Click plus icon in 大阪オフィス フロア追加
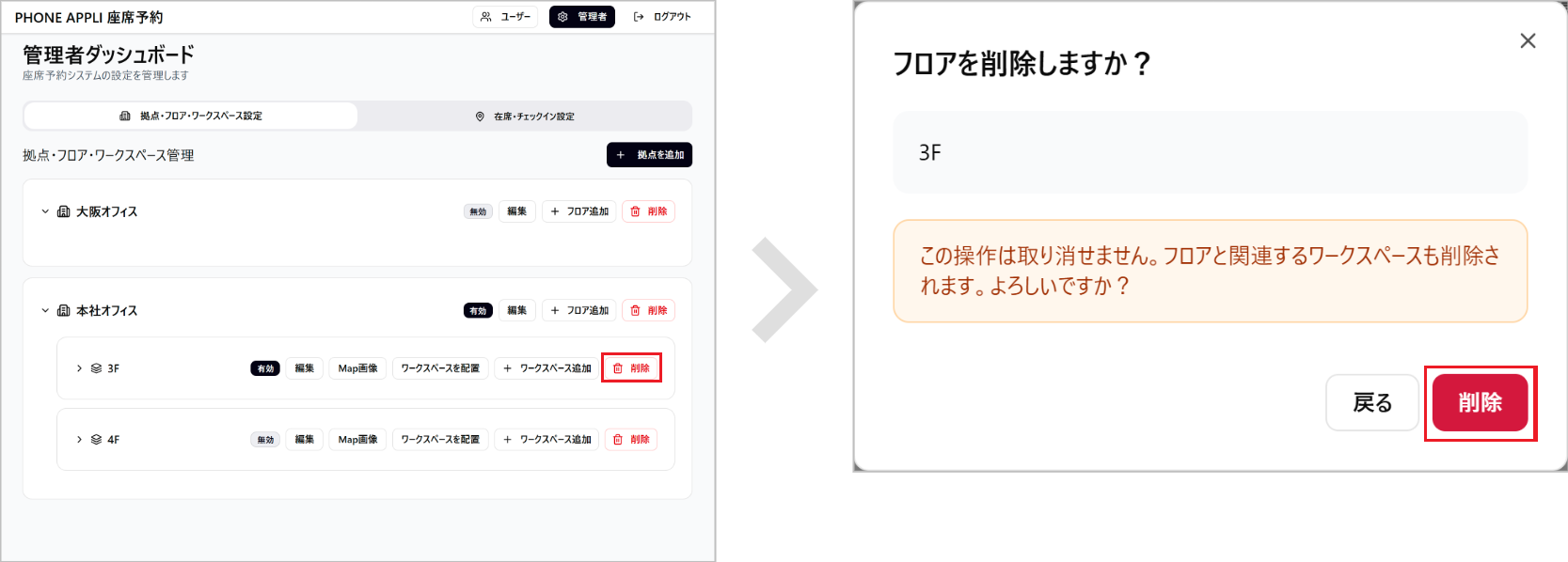This screenshot has width=1568, height=562. pos(555,211)
